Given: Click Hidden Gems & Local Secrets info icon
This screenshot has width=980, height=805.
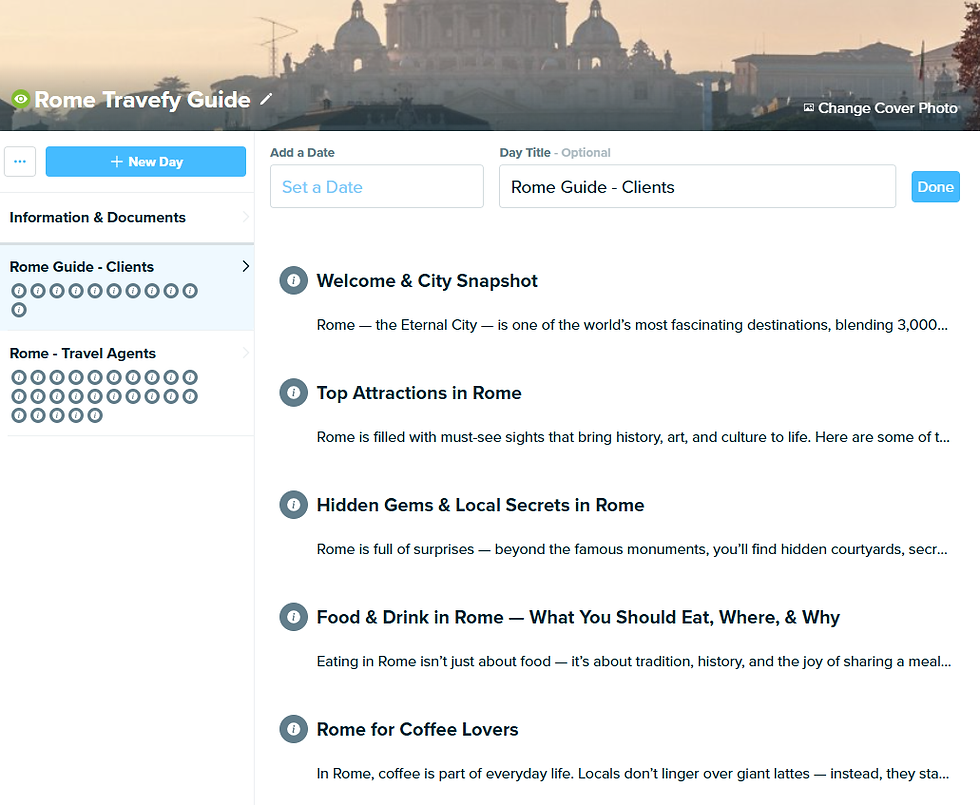Looking at the screenshot, I should pyautogui.click(x=293, y=504).
